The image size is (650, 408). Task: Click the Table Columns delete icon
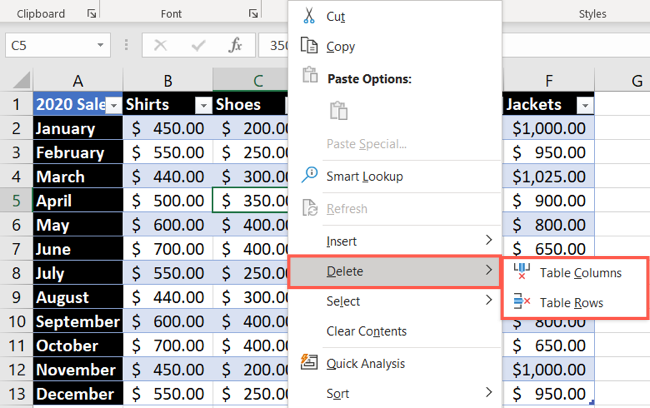(x=521, y=271)
